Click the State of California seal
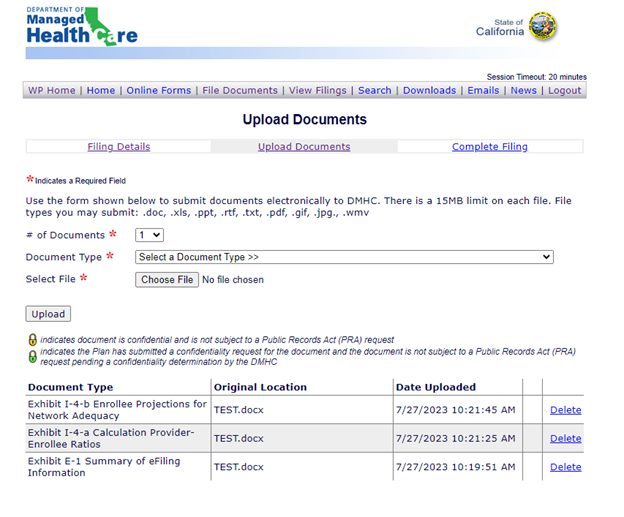Screen dimensions: 624x517 543,26
